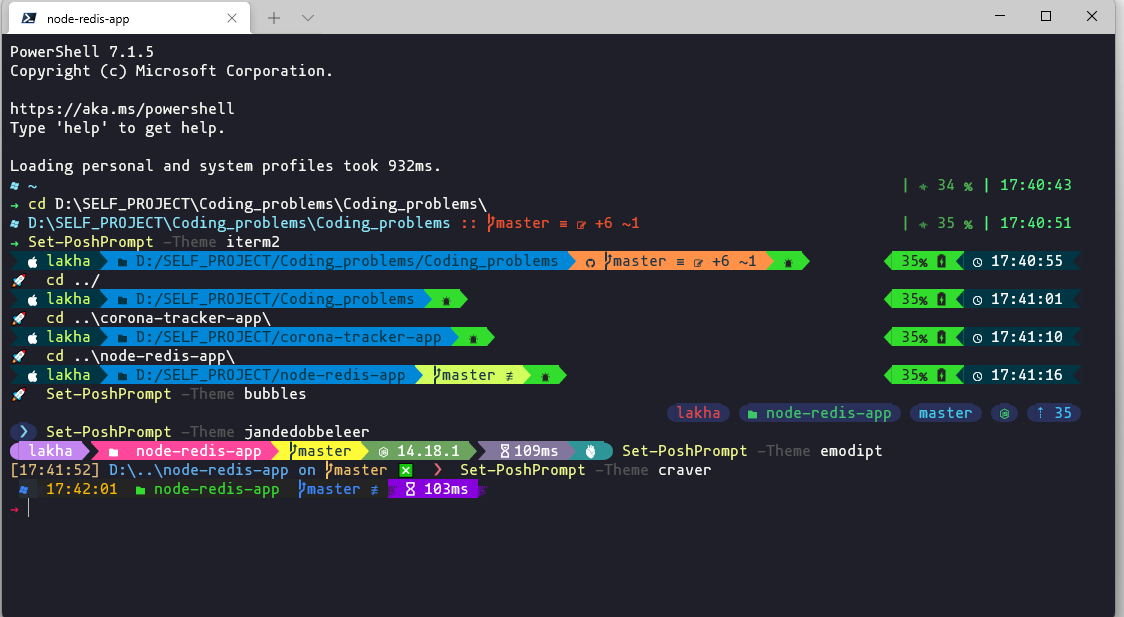Select the heart icon in the jandedobbeleer prompt
Image resolution: width=1124 pixels, height=617 pixels.
pyautogui.click(x=590, y=451)
